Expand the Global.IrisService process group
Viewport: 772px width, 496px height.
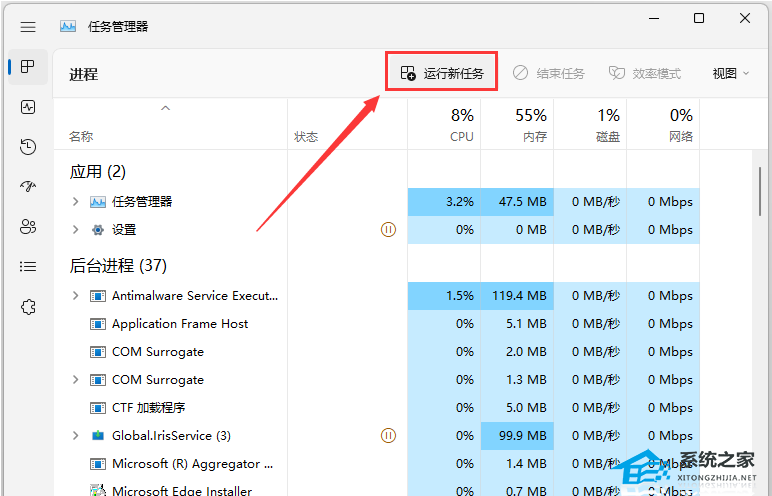point(75,436)
